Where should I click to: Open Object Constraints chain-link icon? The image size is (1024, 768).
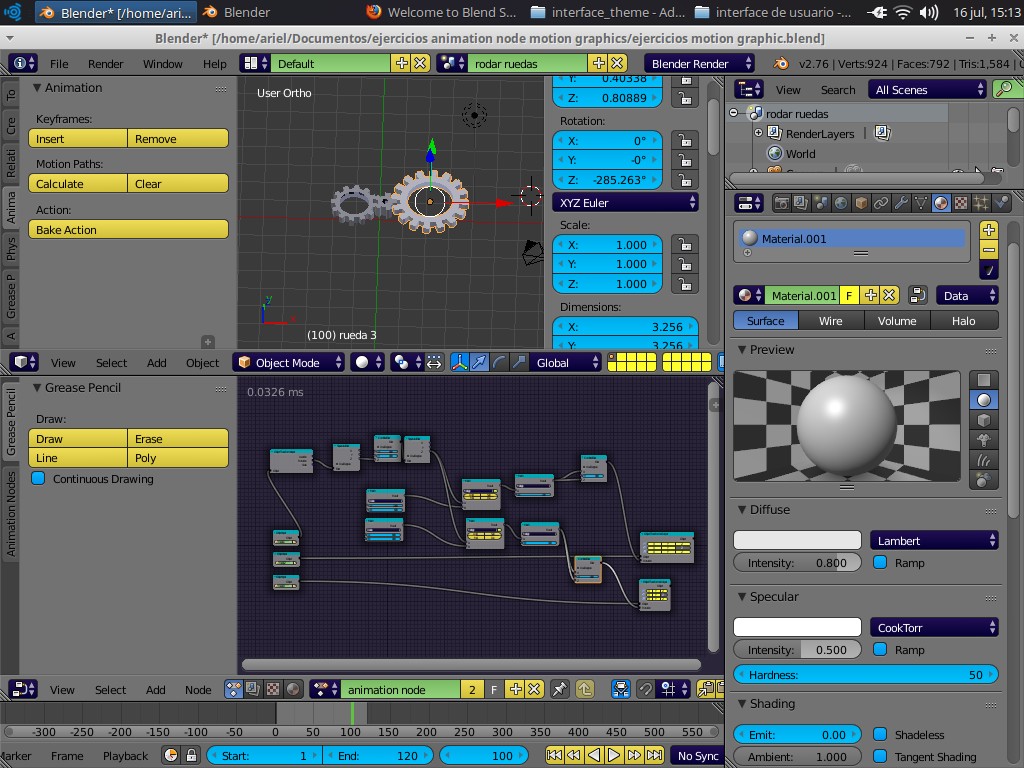click(x=881, y=202)
